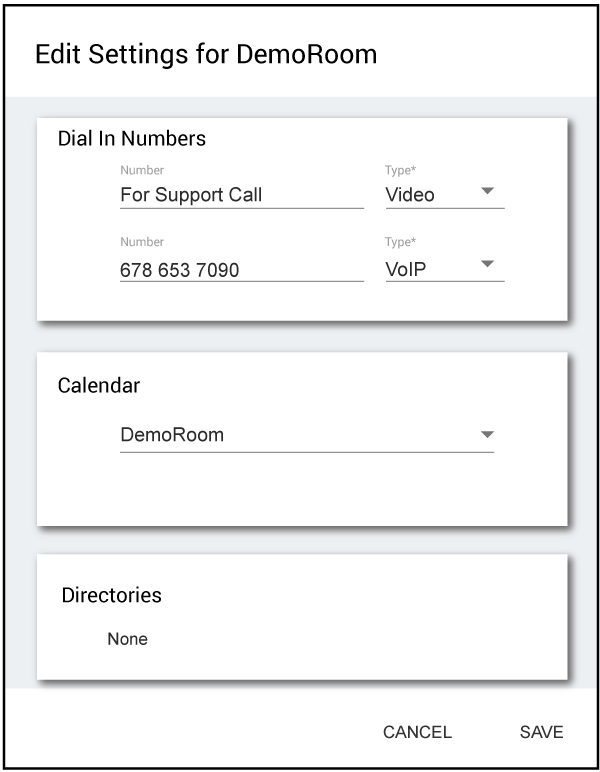The height and width of the screenshot is (772, 600).
Task: Click the Type* label above Video
Action: tap(400, 171)
